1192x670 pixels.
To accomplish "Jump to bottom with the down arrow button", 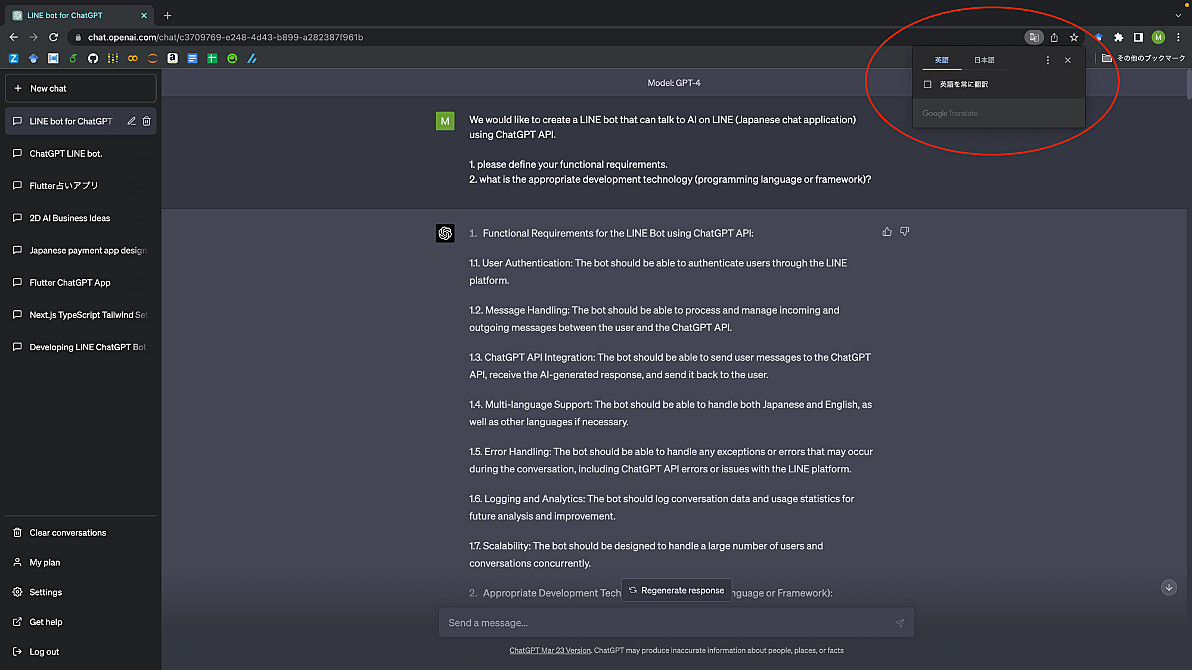I will (1168, 587).
